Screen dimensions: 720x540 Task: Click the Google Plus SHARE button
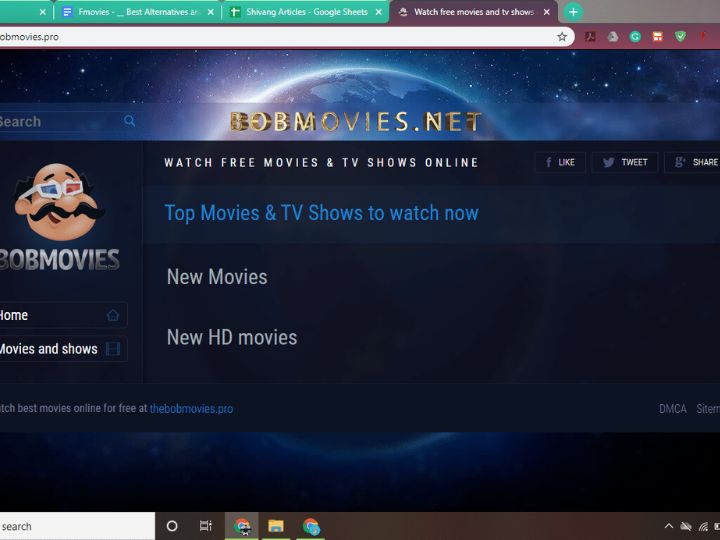pyautogui.click(x=692, y=162)
